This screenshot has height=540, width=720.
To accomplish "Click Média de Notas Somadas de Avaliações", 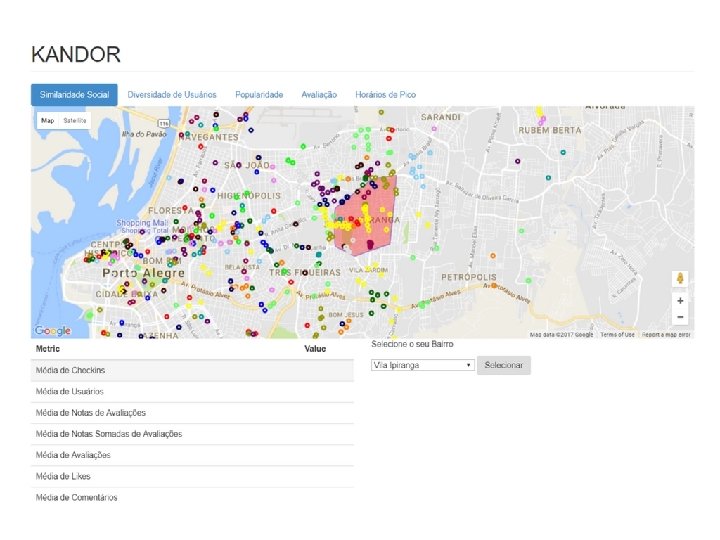I will click(x=192, y=434).
